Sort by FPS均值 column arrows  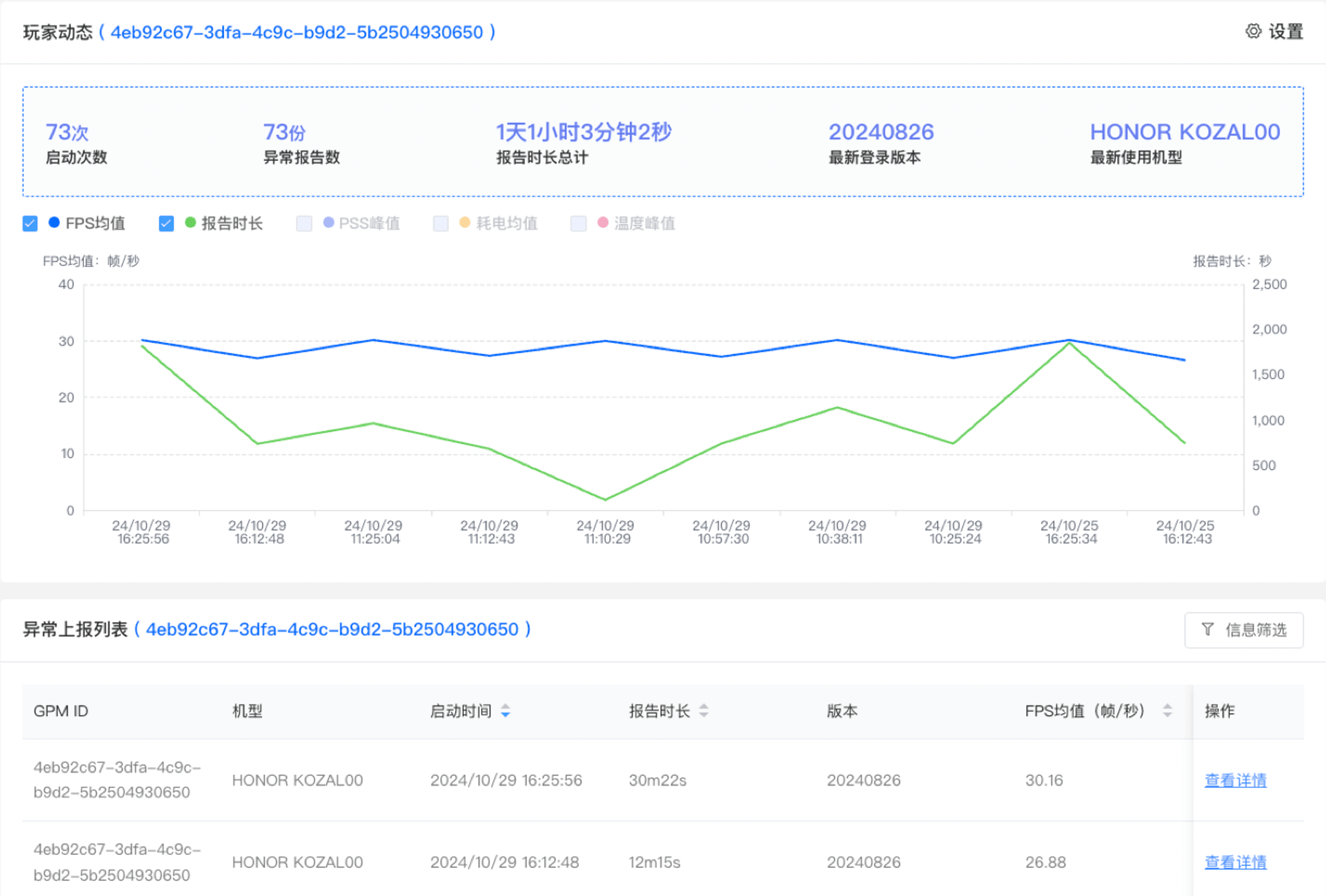tap(1167, 711)
